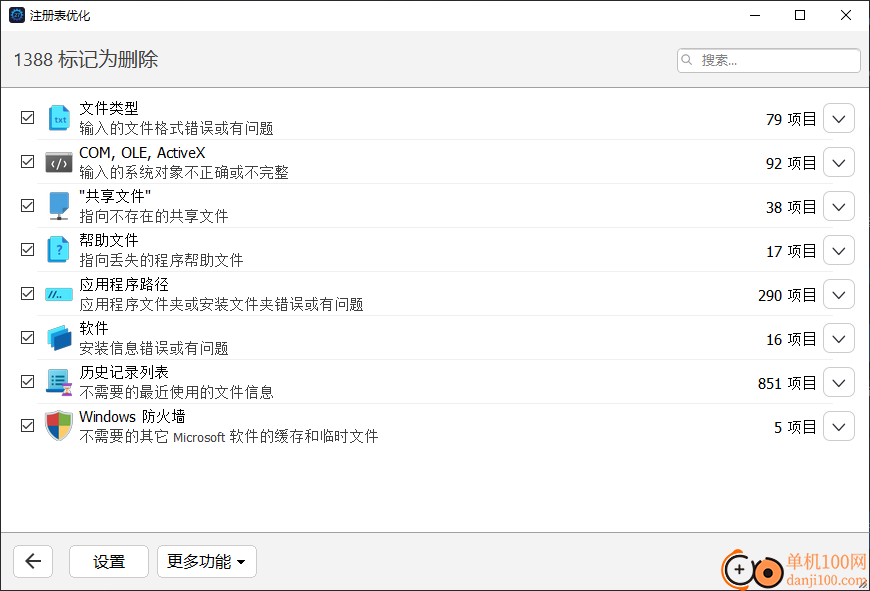This screenshot has height=591, width=870.
Task: Select the Windows 防火墙 category title
Action: click(132, 416)
